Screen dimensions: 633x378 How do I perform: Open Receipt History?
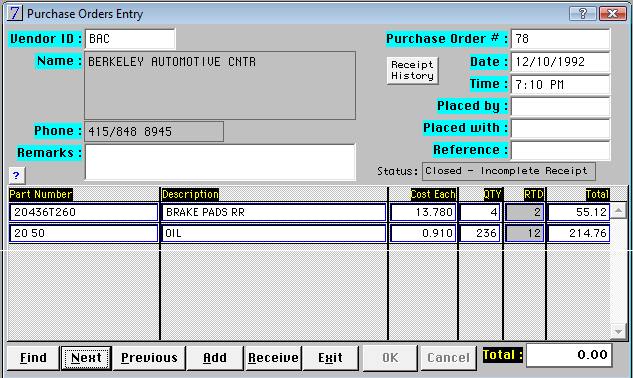(412, 70)
